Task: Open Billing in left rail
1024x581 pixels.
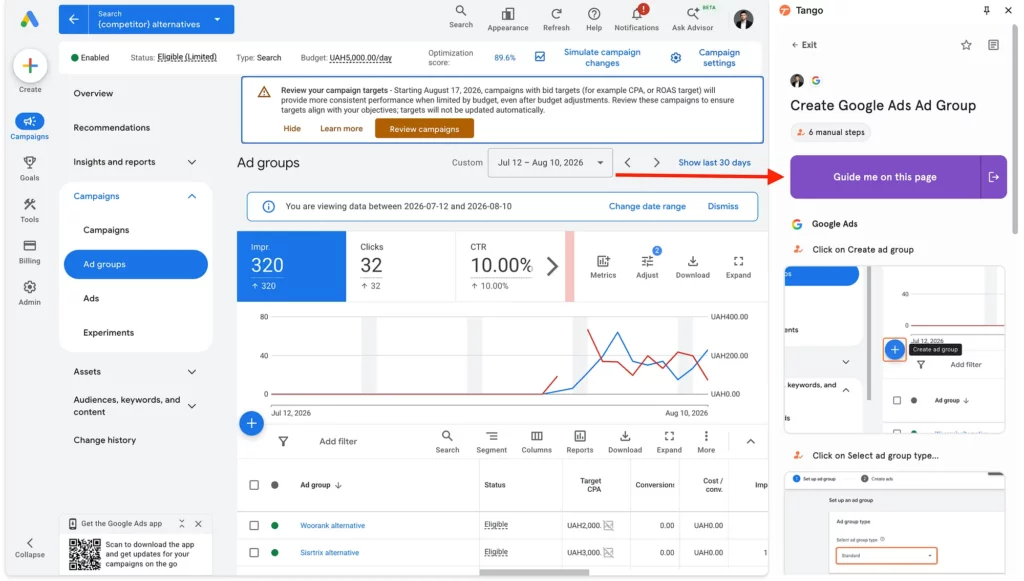Action: coord(29,251)
